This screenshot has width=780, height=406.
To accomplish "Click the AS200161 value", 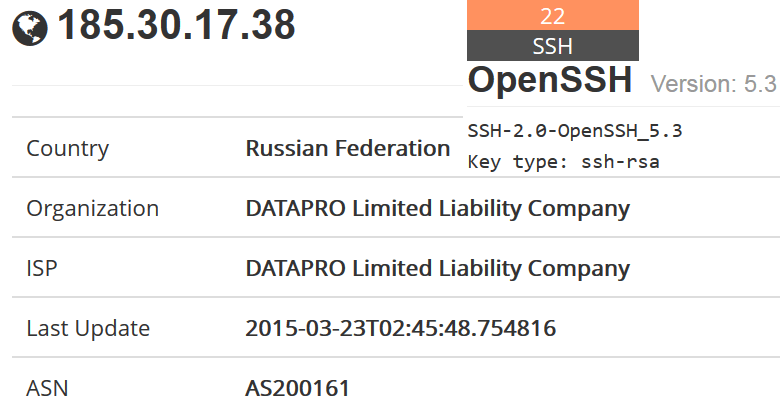I will (298, 388).
